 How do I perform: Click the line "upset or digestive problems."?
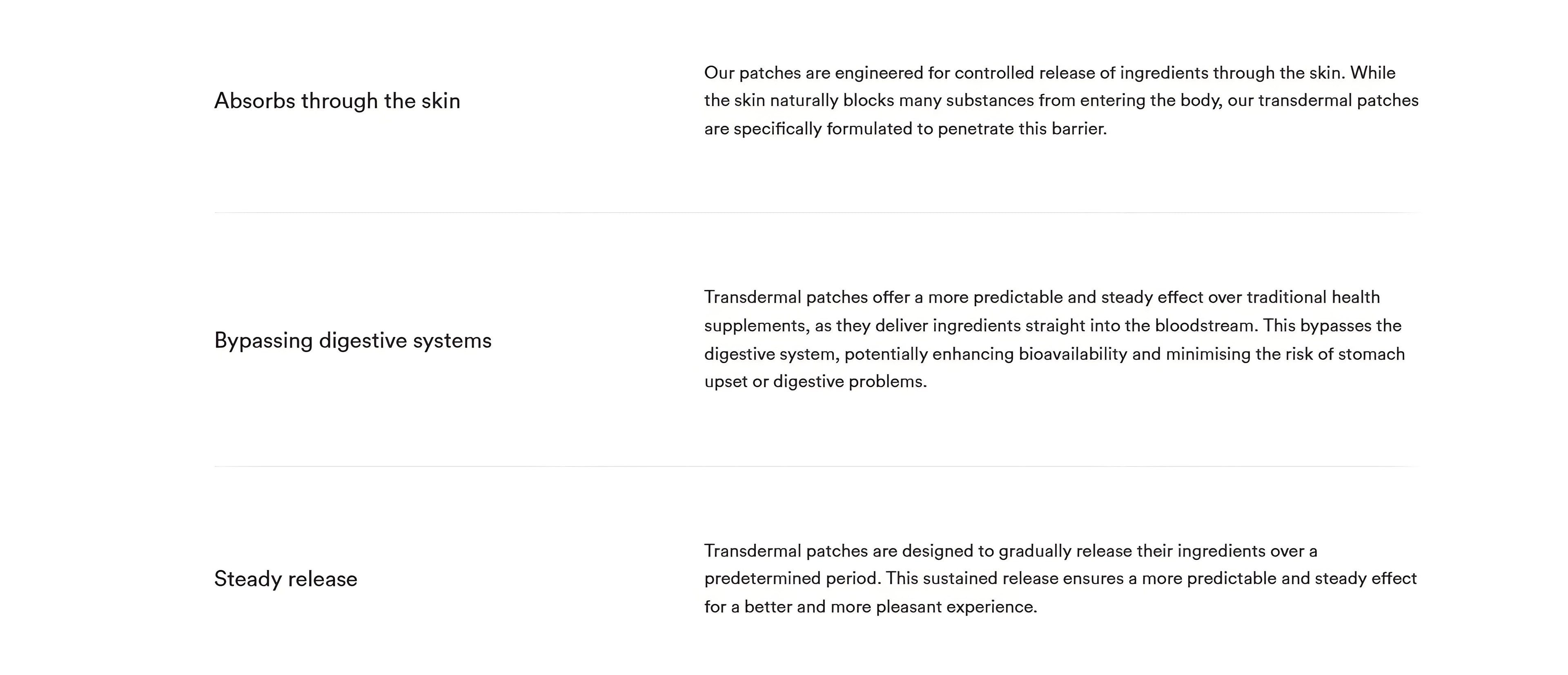[x=815, y=382]
